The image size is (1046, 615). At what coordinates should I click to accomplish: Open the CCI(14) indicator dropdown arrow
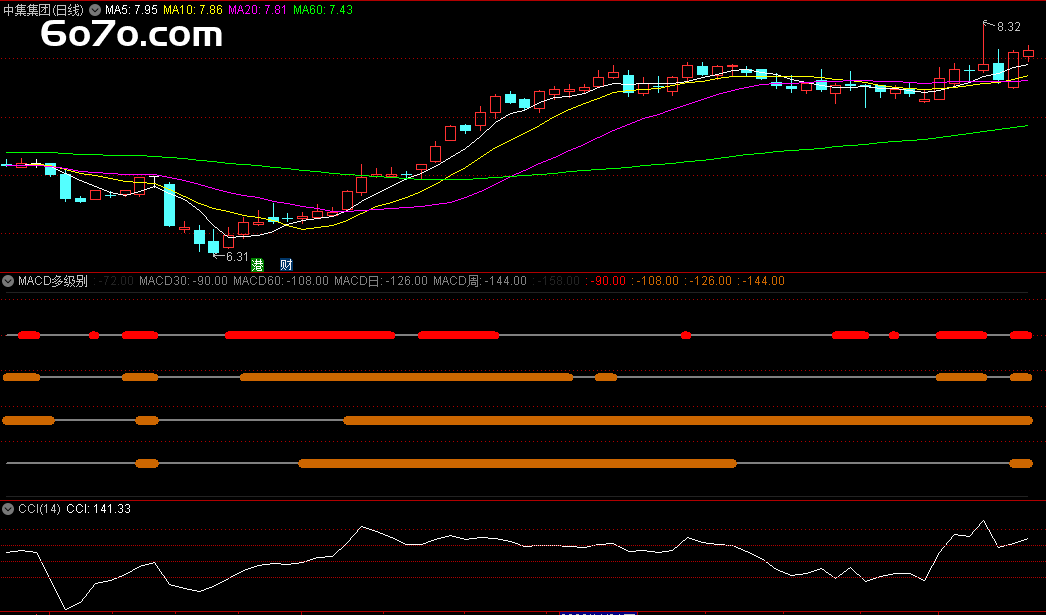9,509
